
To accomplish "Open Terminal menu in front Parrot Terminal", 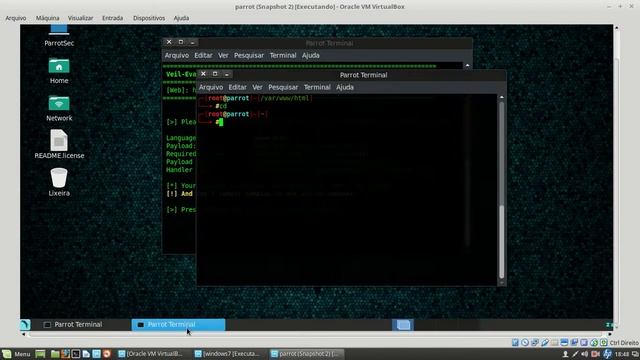I will pos(317,87).
